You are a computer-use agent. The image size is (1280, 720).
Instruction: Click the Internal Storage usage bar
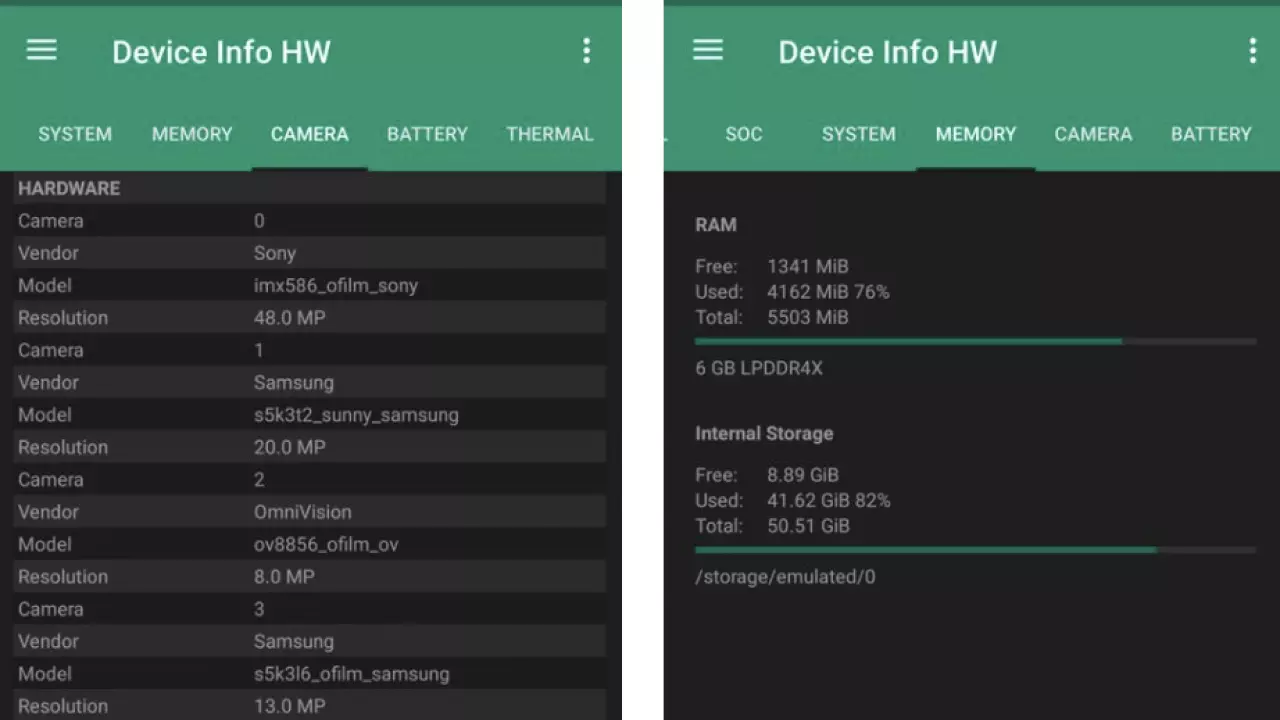coord(975,550)
